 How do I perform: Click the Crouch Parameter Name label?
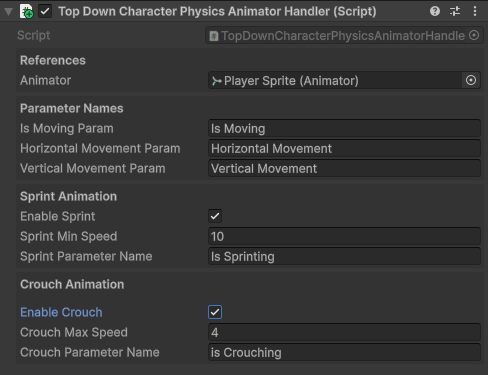(x=90, y=352)
